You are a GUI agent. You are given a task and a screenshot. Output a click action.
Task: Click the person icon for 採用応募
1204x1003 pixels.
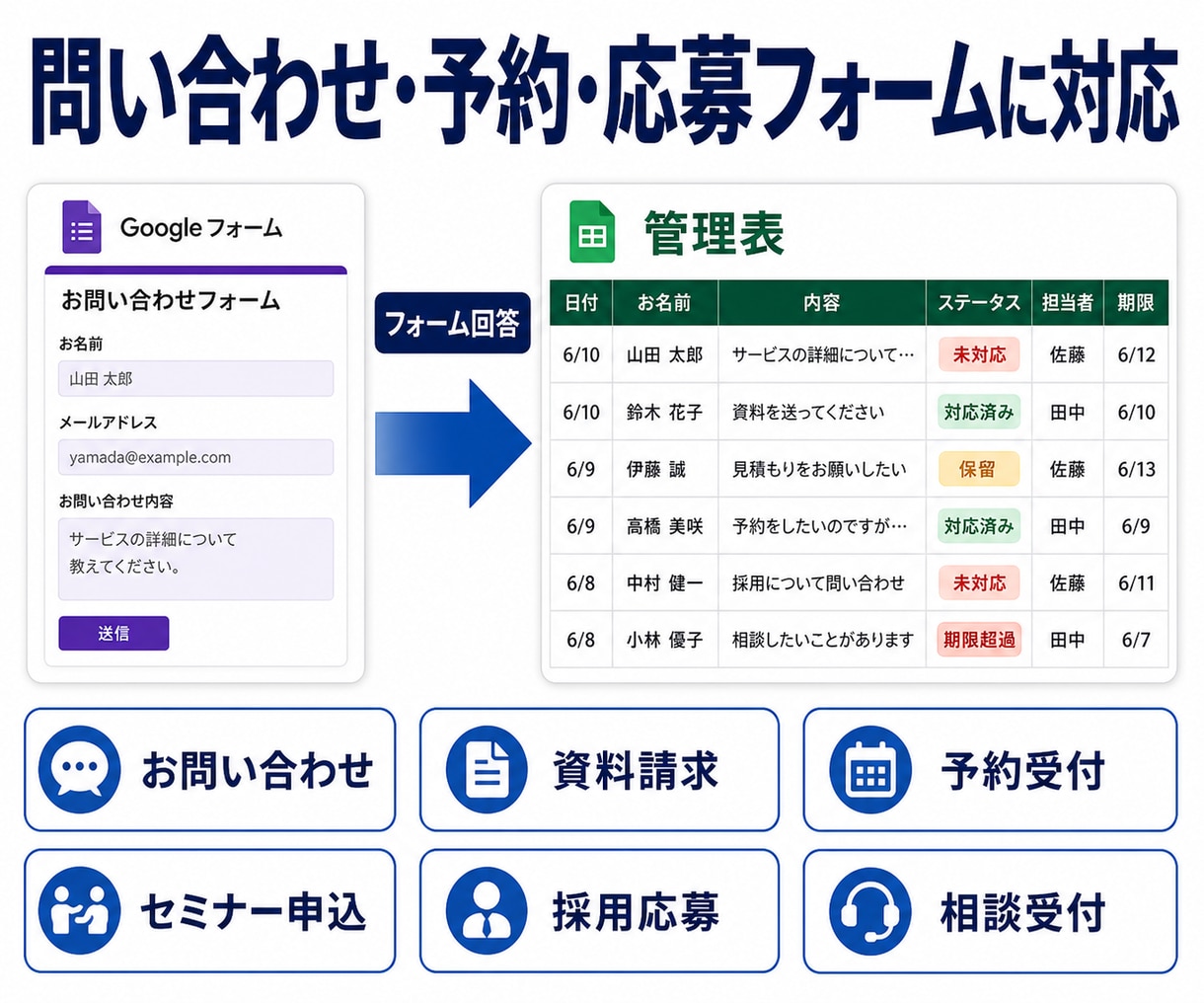coord(487,910)
